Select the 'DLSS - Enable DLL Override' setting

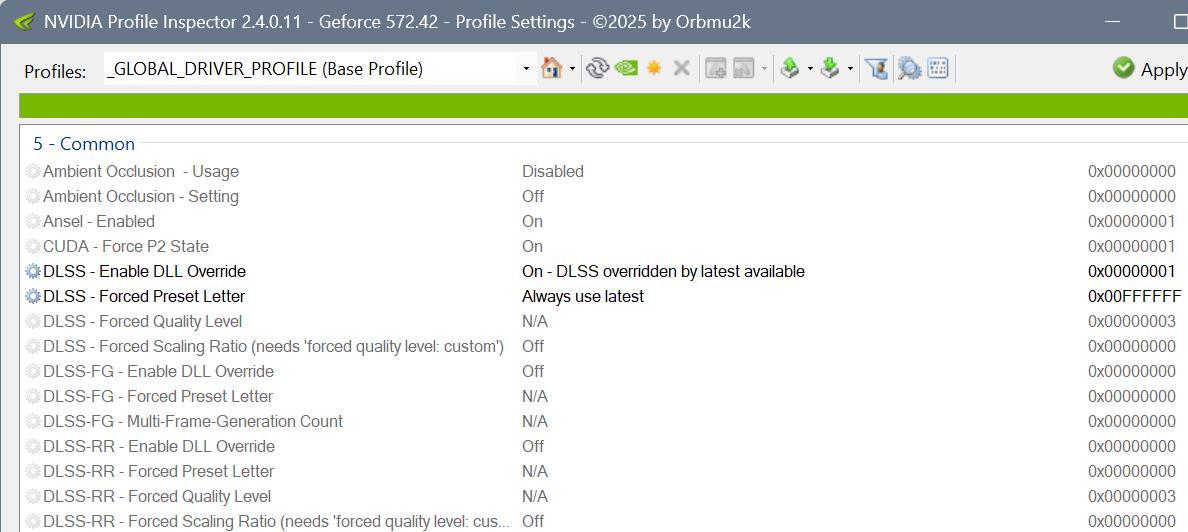144,271
